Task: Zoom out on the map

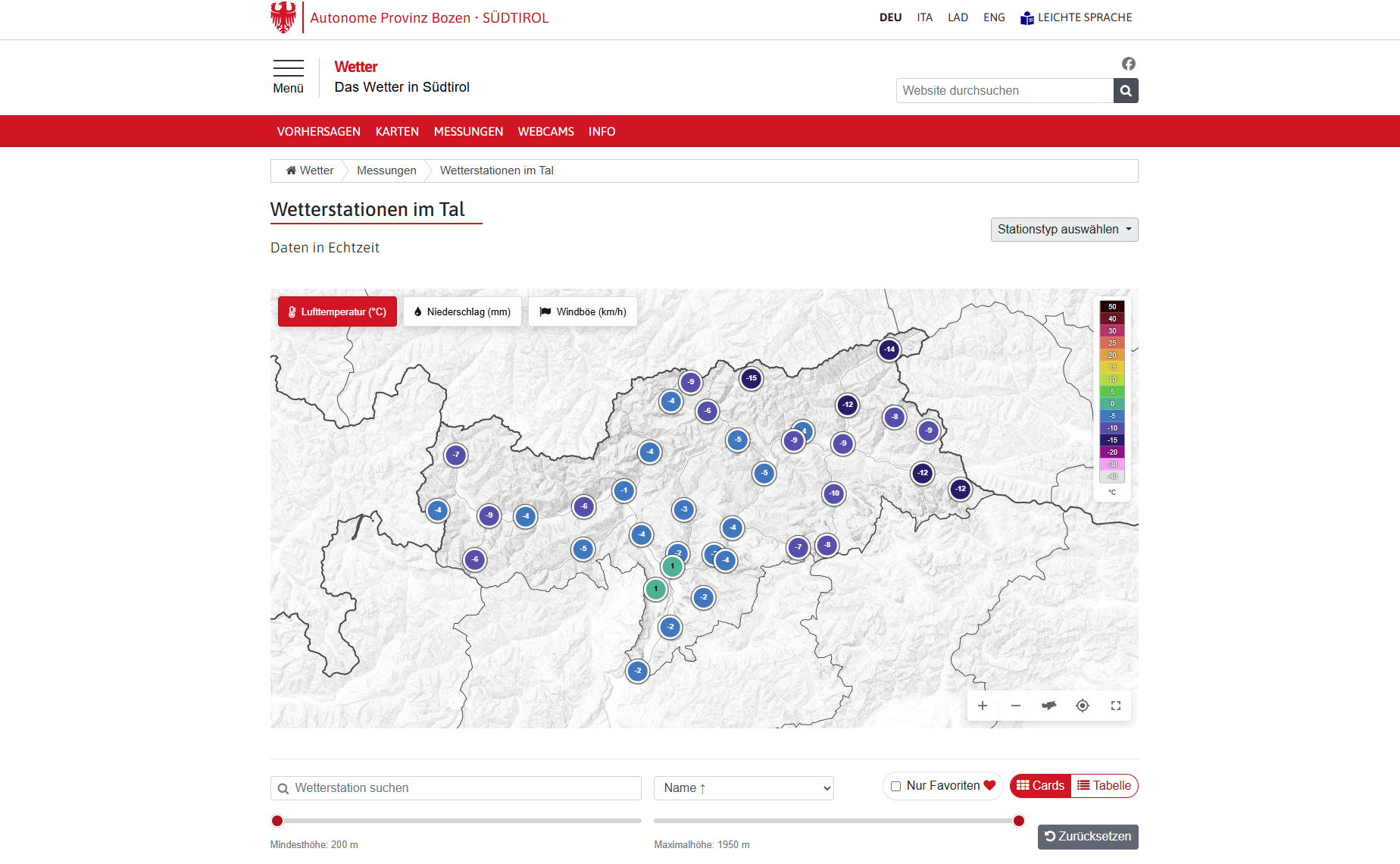Action: coord(1016,706)
